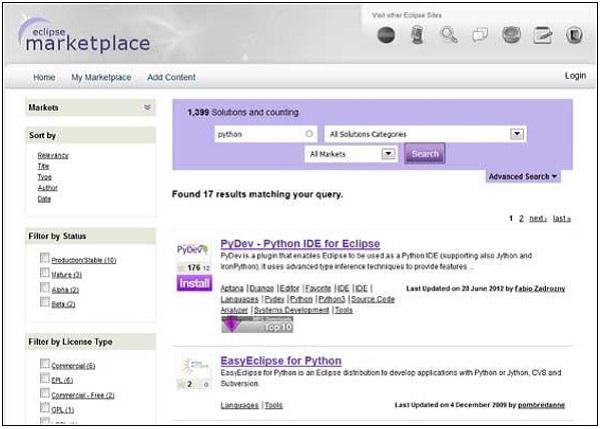Click the Eclipse Marketplace logo
This screenshot has width=600, height=429.
pyautogui.click(x=83, y=36)
